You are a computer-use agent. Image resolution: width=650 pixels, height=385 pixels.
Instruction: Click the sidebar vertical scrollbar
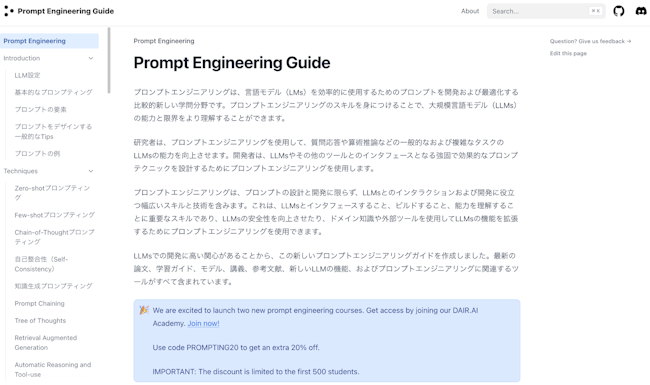(x=109, y=61)
